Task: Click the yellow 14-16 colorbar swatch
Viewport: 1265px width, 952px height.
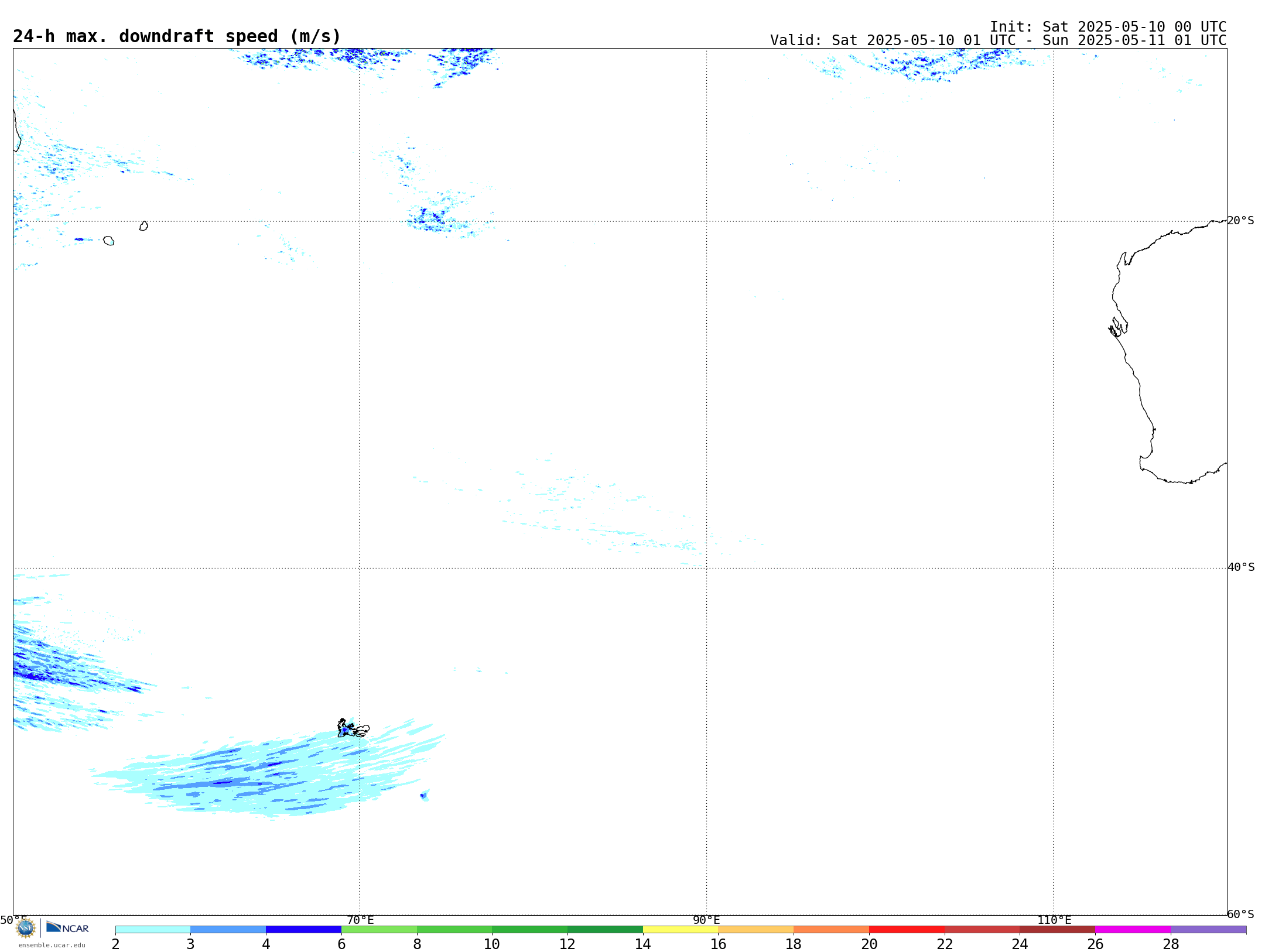Action: pos(681,930)
